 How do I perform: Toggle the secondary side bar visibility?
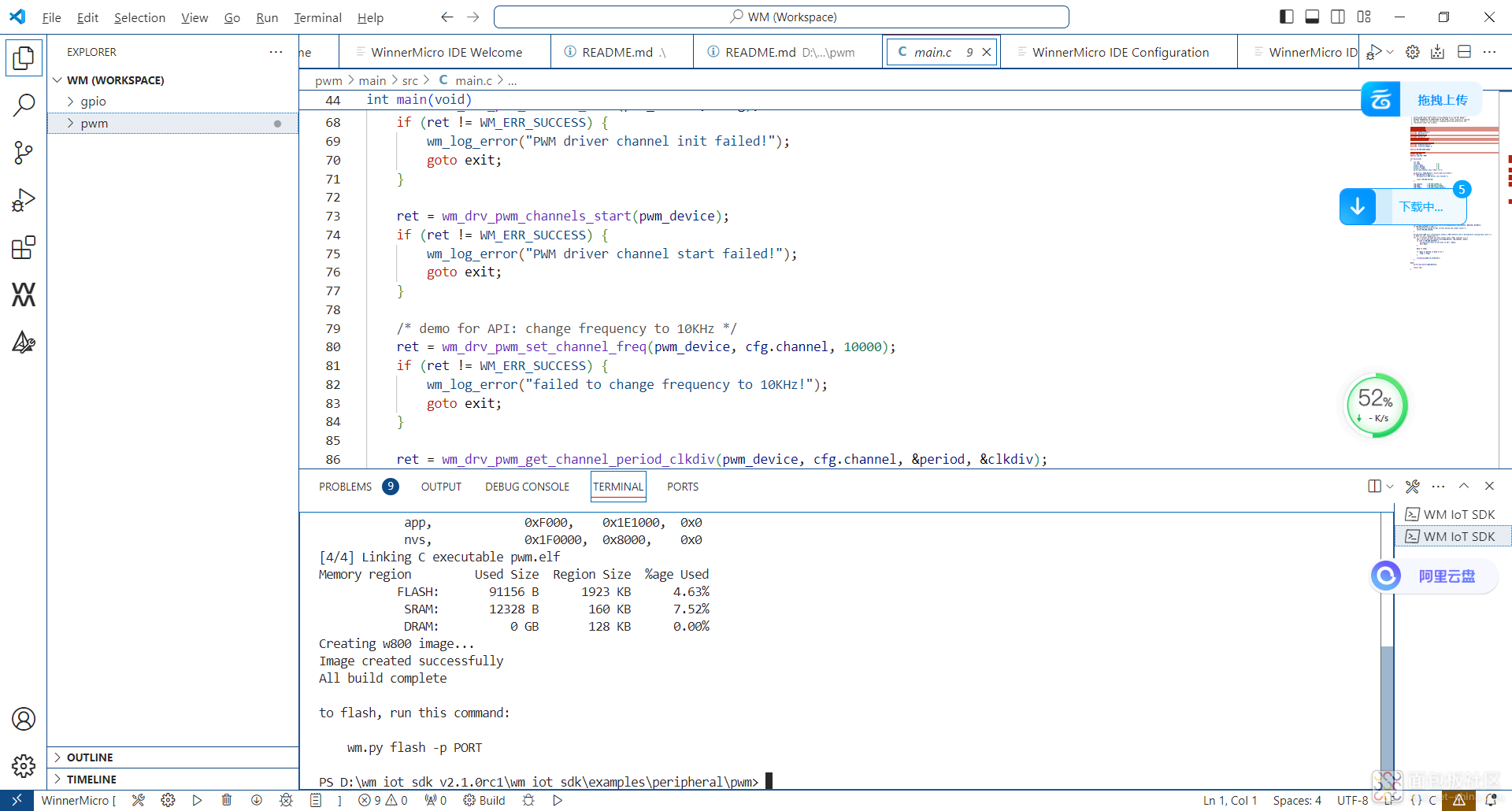pos(1338,17)
